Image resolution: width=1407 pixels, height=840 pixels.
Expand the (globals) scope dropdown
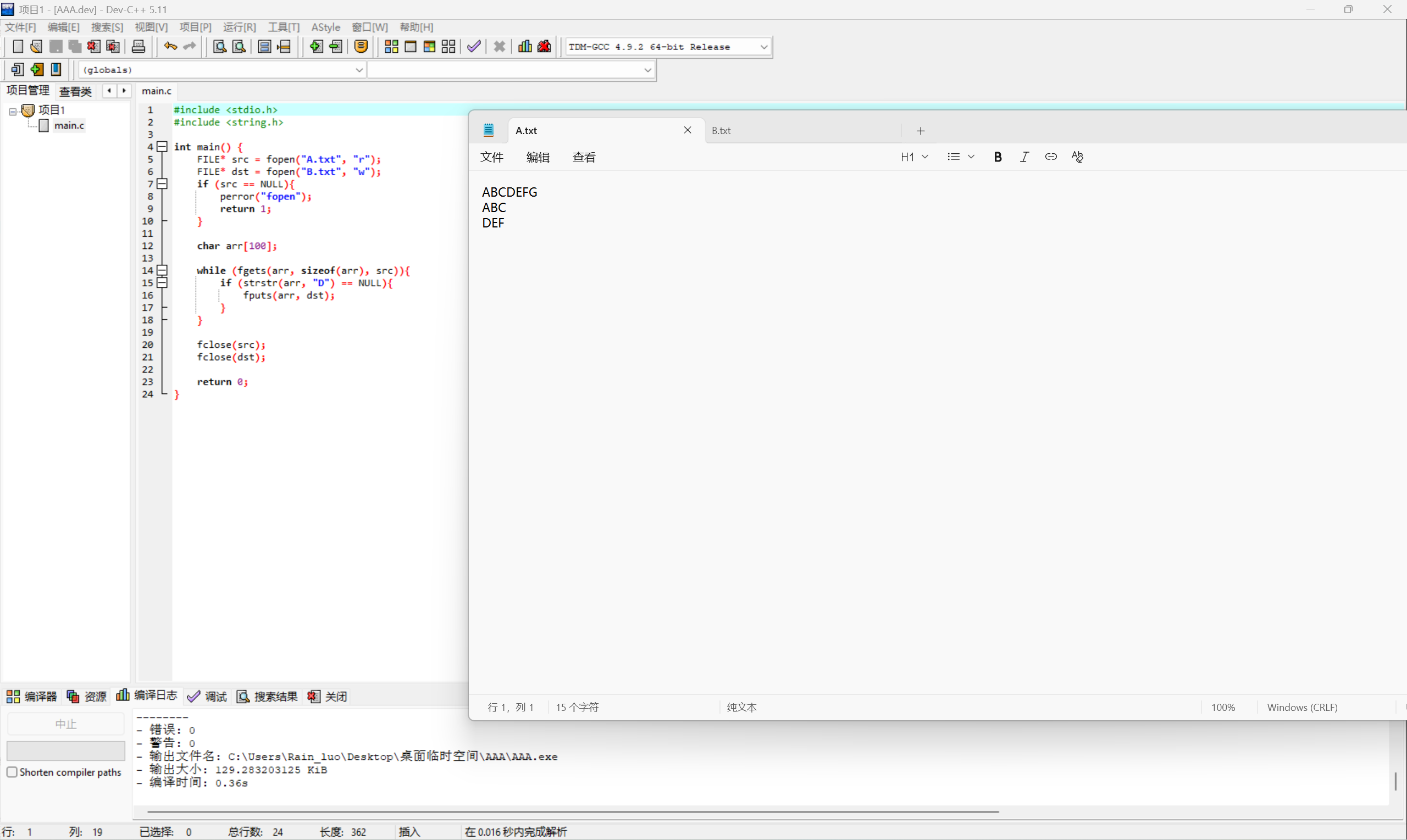359,70
